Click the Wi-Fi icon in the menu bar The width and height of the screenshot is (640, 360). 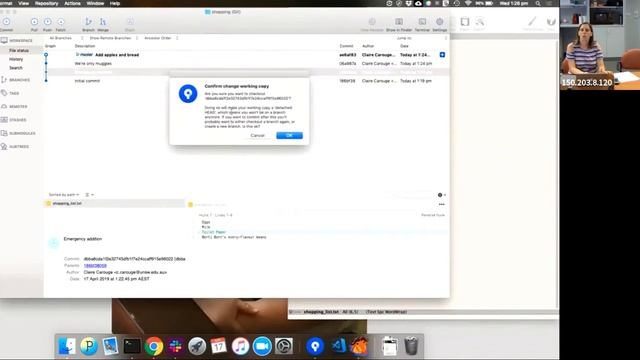(468, 3)
